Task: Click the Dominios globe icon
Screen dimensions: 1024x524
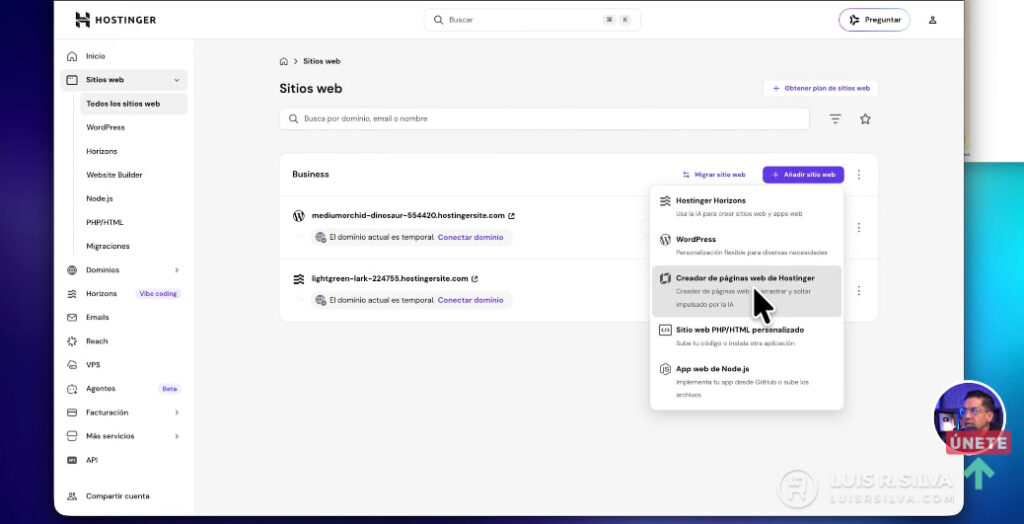Action: pos(72,270)
